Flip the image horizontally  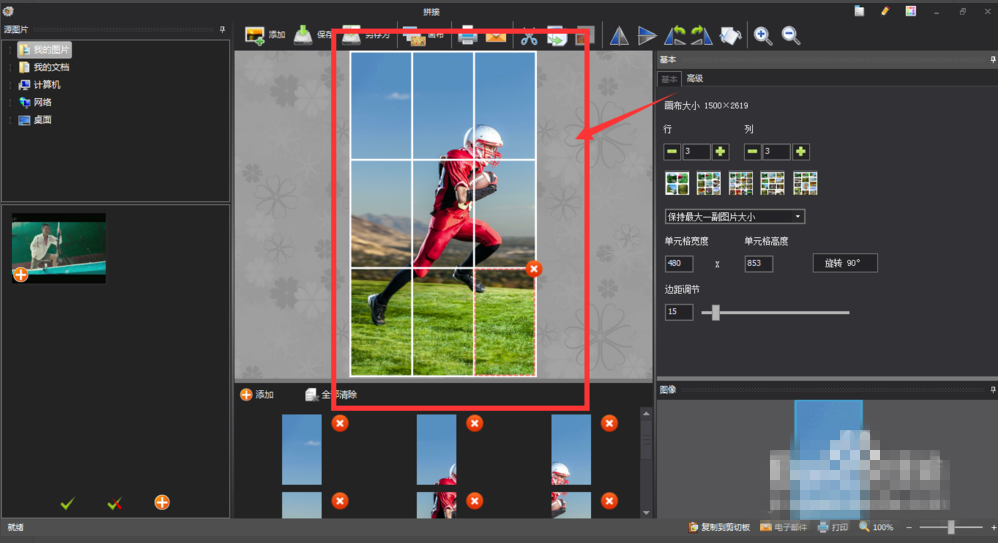pyautogui.click(x=619, y=36)
